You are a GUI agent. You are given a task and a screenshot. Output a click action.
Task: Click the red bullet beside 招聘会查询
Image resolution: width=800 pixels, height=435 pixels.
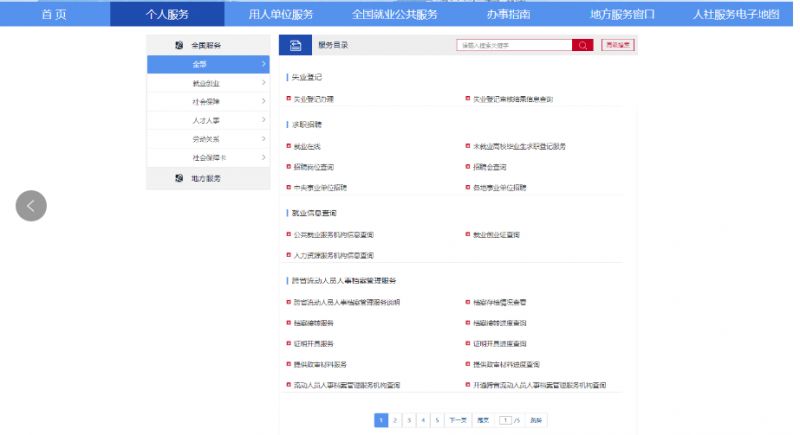(468, 167)
